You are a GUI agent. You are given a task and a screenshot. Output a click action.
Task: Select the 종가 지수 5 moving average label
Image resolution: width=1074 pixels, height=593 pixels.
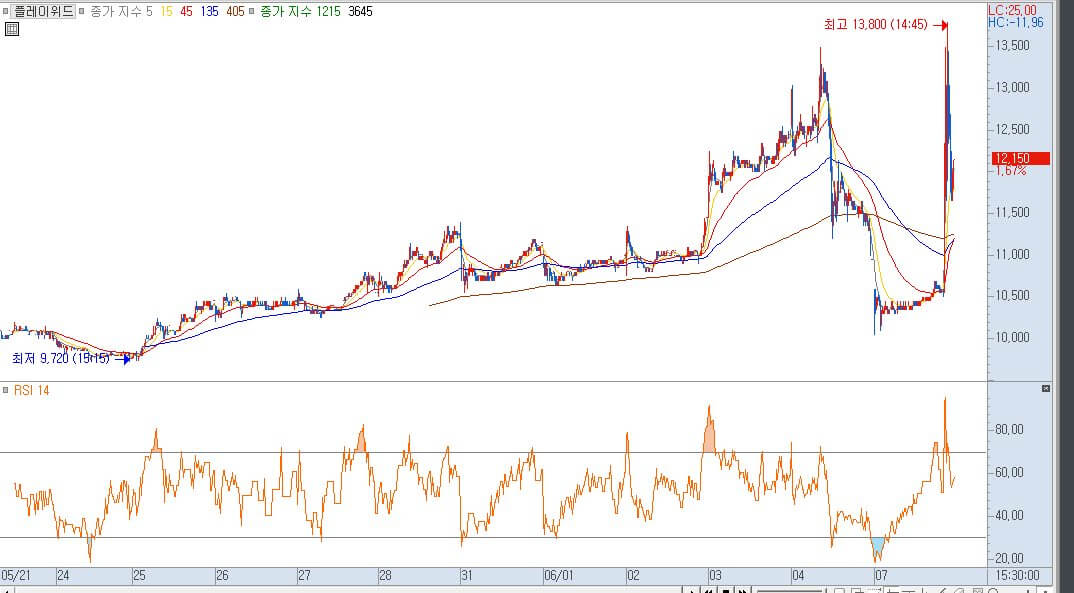pyautogui.click(x=121, y=11)
